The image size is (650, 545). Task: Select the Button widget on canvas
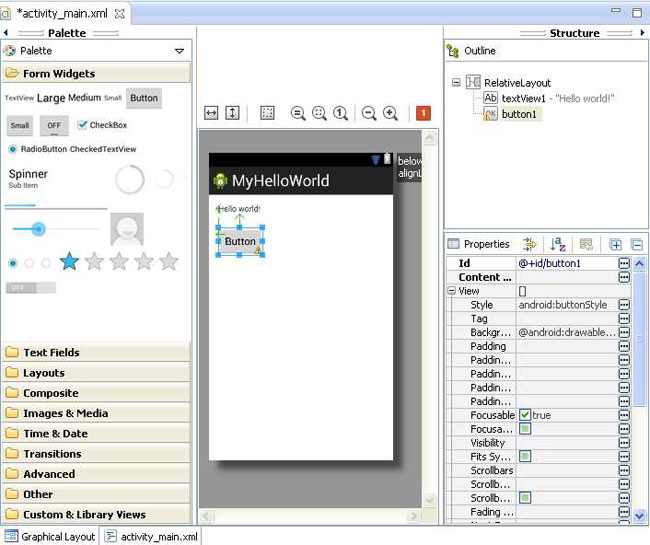coord(240,241)
